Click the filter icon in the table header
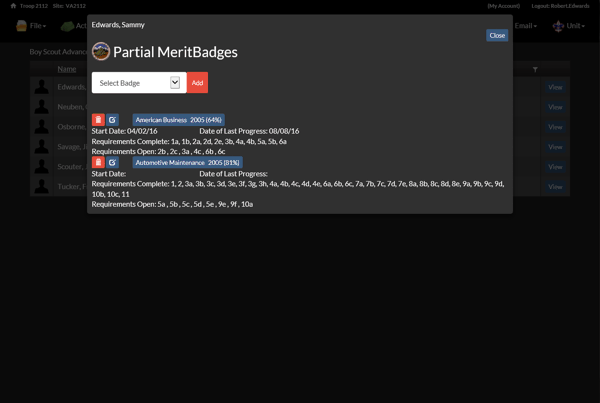The height and width of the screenshot is (403, 600). tap(535, 69)
